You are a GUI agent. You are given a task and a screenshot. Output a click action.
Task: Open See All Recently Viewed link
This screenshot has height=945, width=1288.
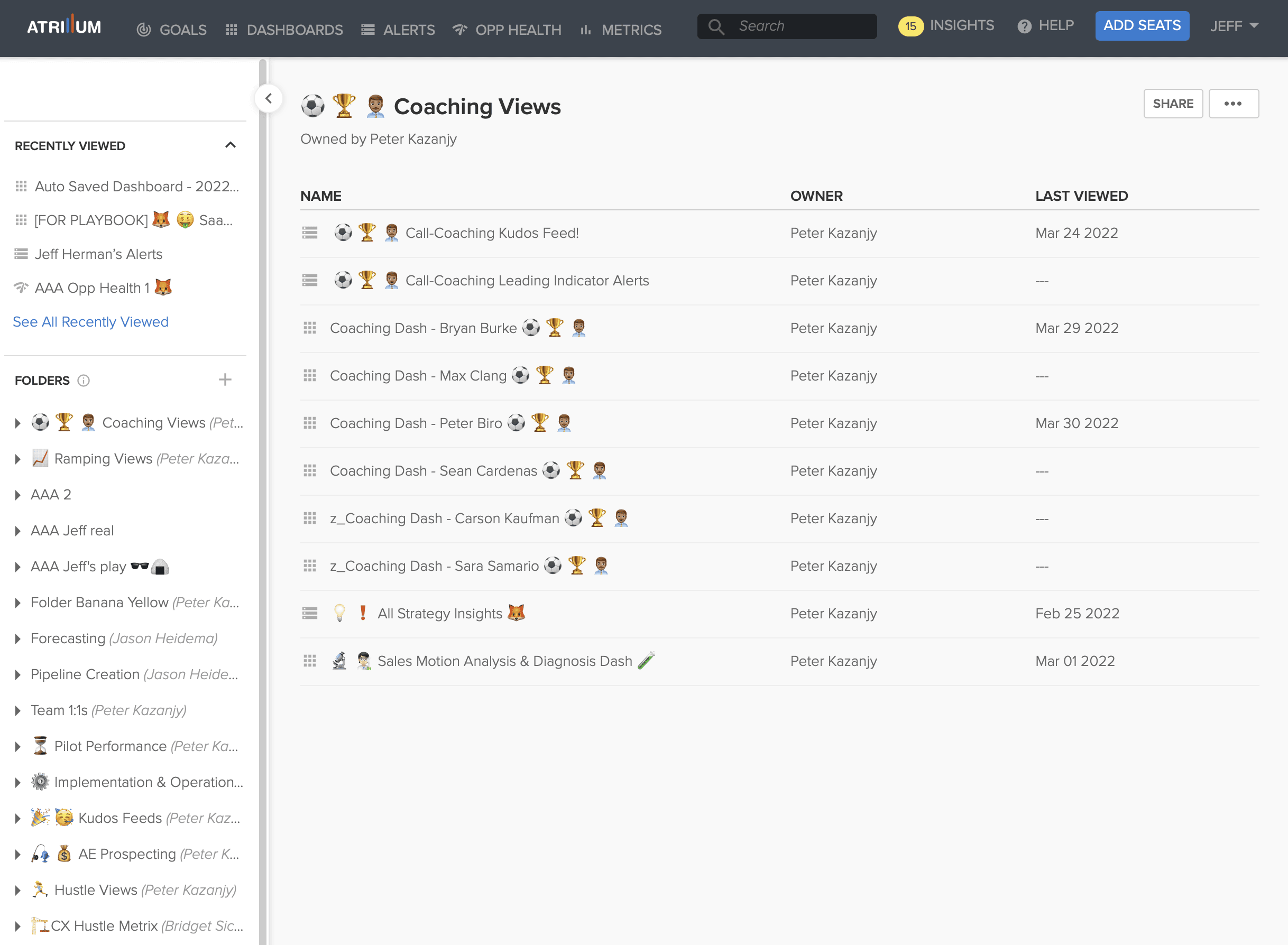click(x=90, y=322)
